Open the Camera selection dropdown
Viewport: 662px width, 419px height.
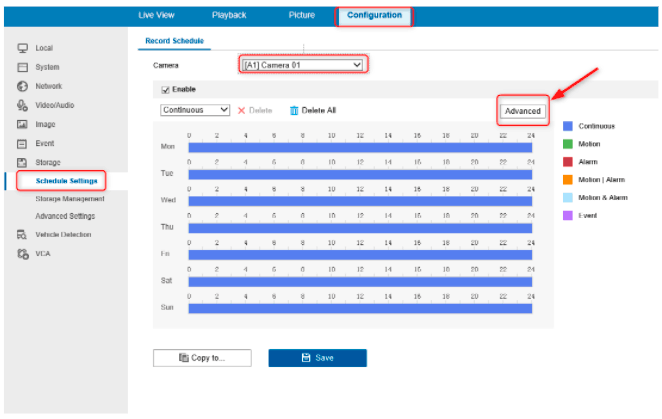tap(302, 65)
